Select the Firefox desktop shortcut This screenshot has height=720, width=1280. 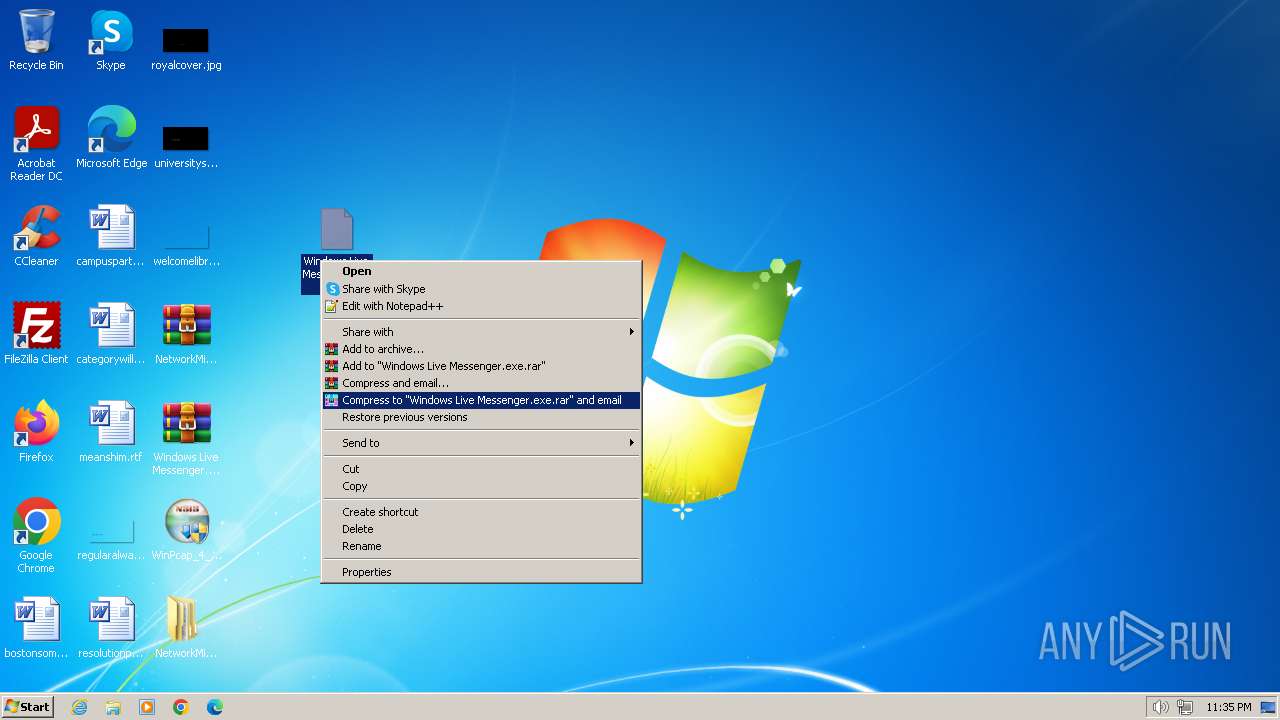36,432
